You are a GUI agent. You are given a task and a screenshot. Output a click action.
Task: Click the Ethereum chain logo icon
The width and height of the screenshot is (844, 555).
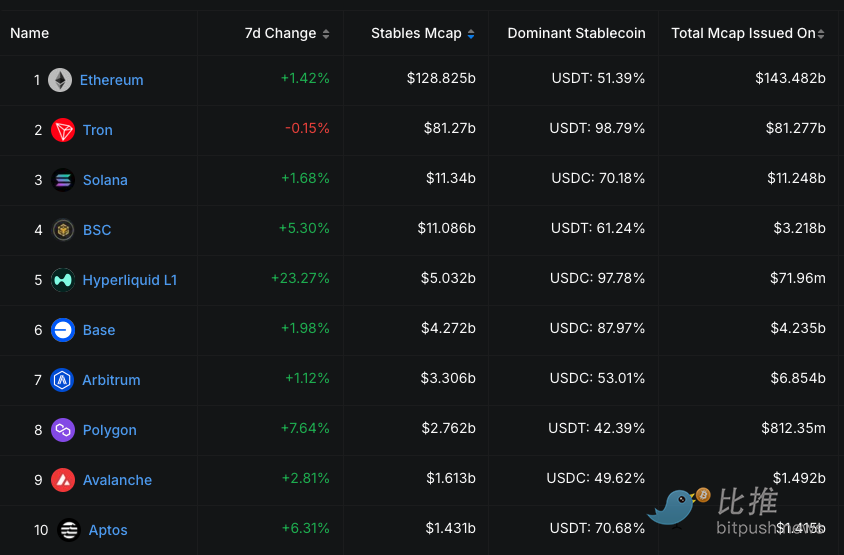click(60, 80)
